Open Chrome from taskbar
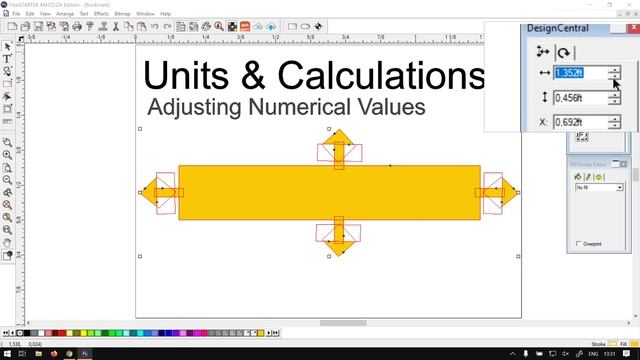 coord(69,354)
